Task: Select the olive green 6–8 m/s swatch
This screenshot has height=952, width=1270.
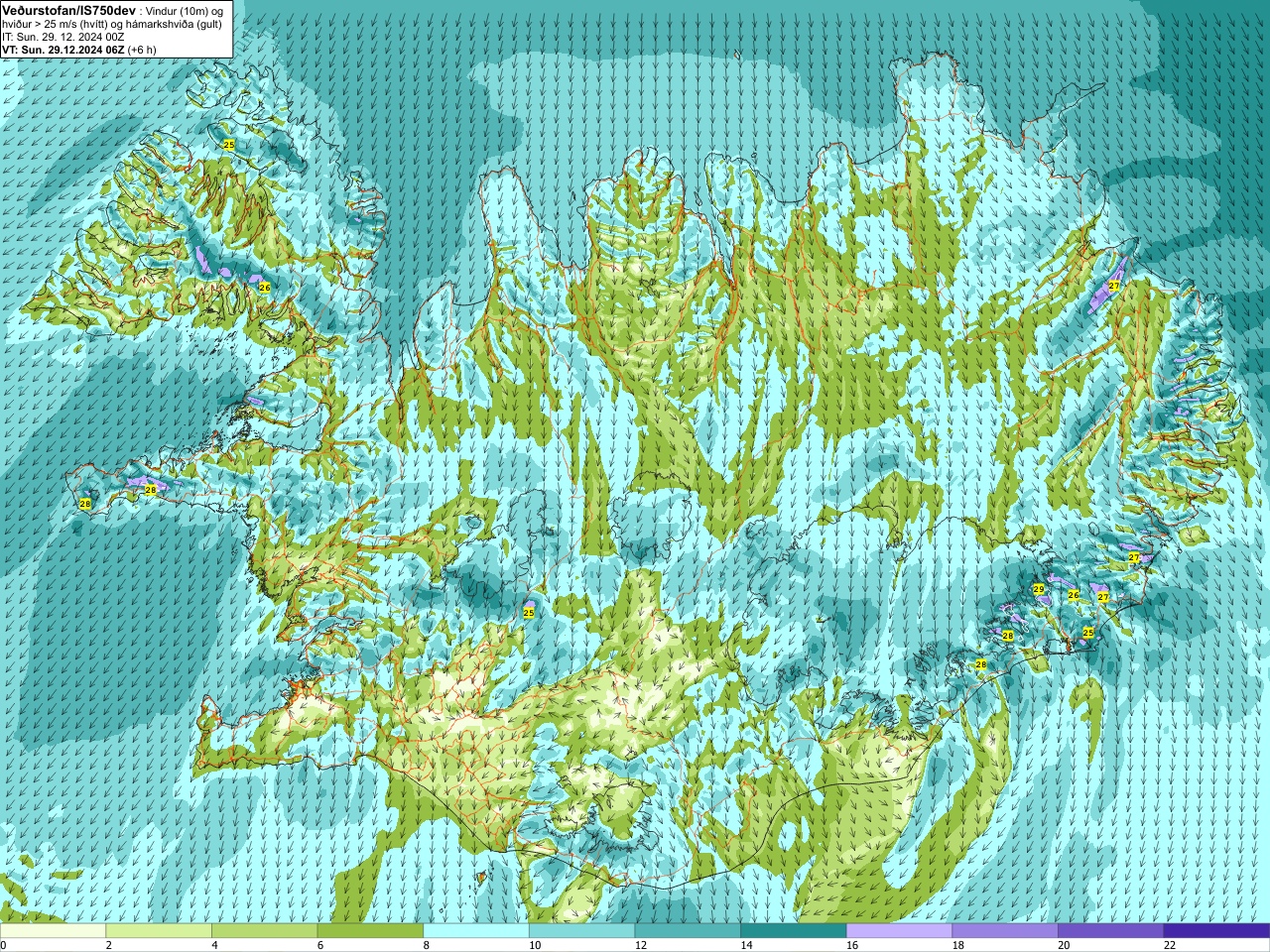Action: (370, 931)
